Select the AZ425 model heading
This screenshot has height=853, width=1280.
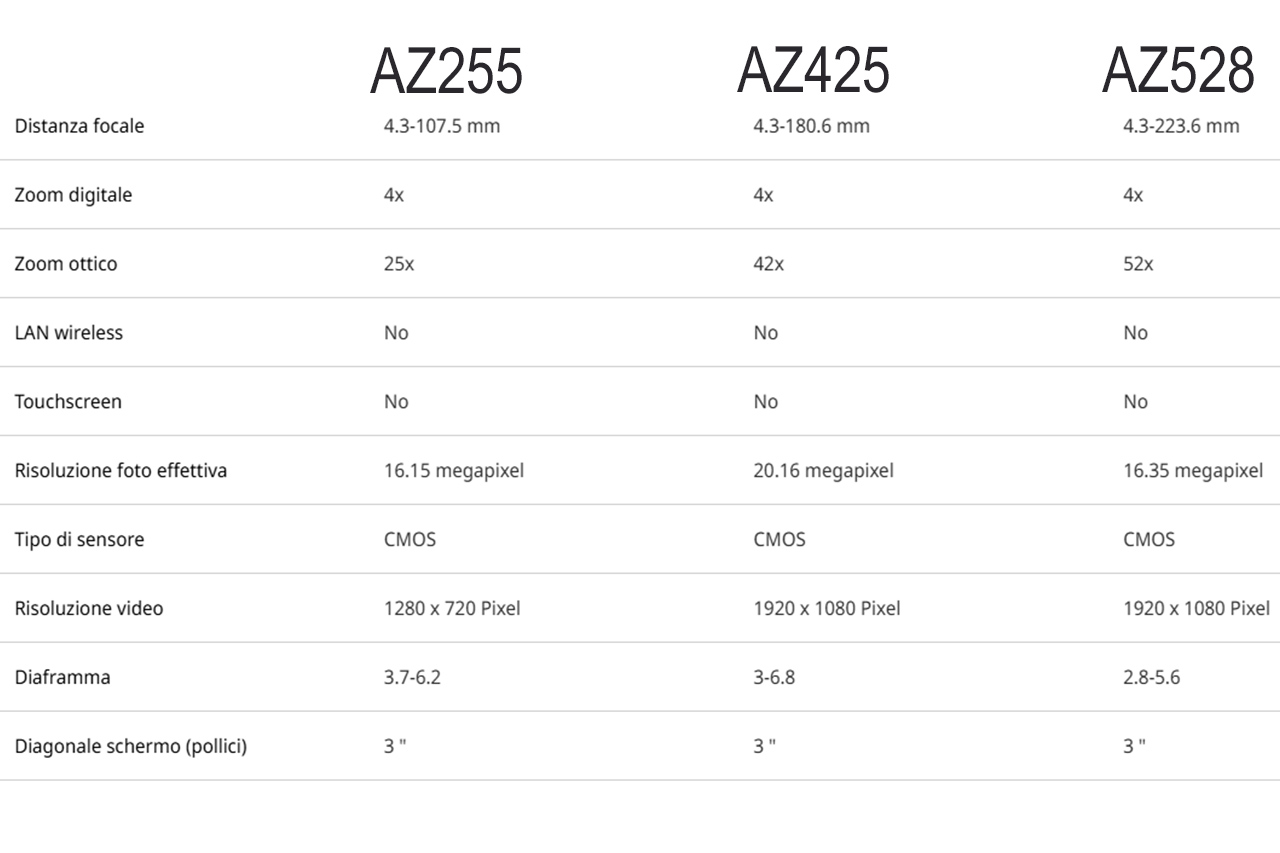pos(813,72)
